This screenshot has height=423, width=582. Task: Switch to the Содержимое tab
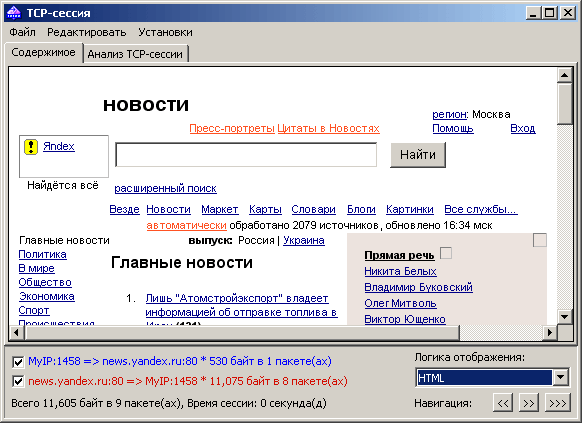pyautogui.click(x=43, y=52)
